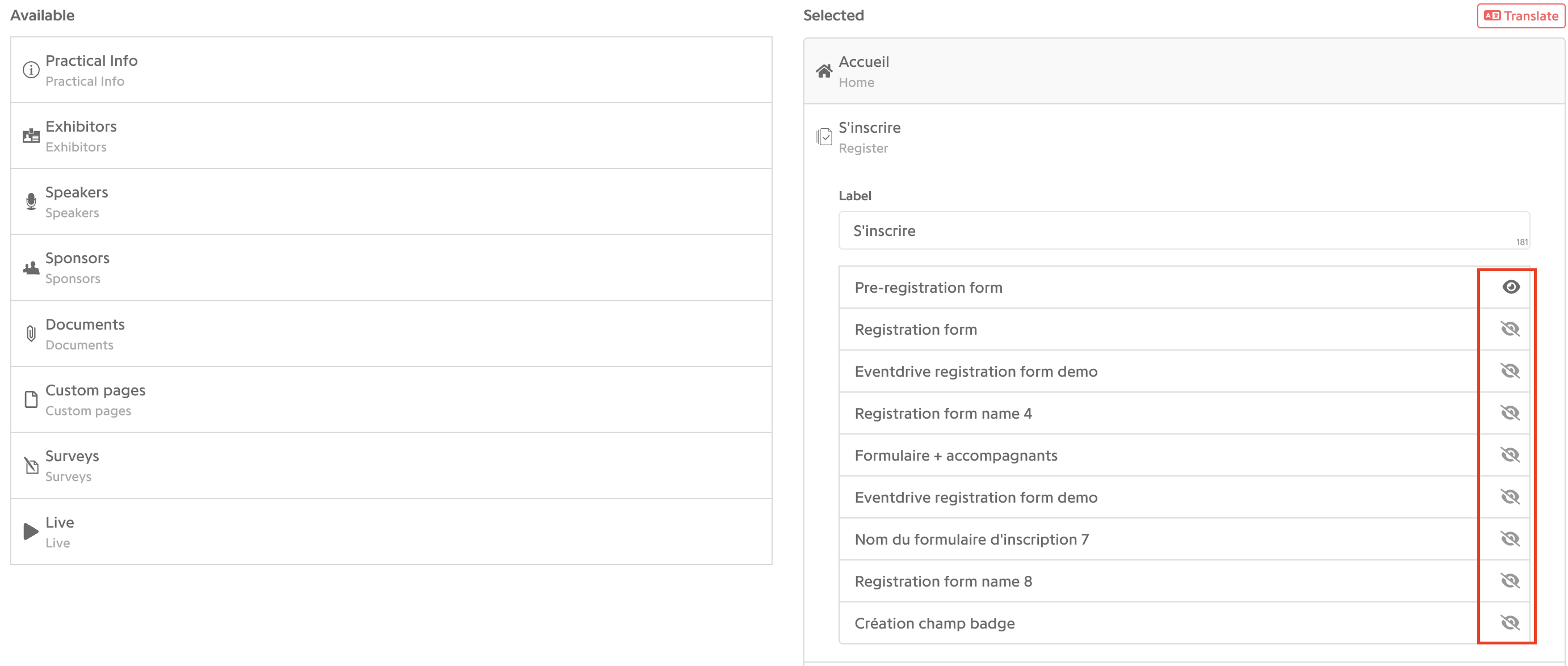Click Création champ badge row text
Screen dimensions: 1568x666
[x=934, y=623]
